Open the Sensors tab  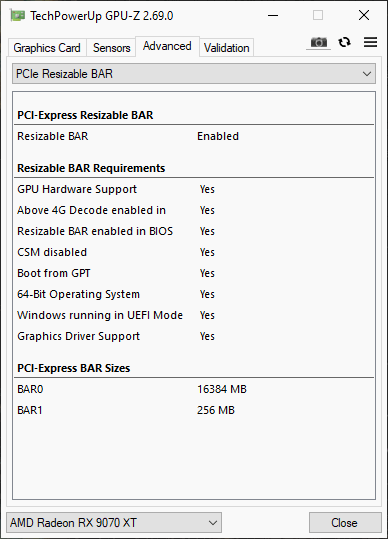pos(111,48)
